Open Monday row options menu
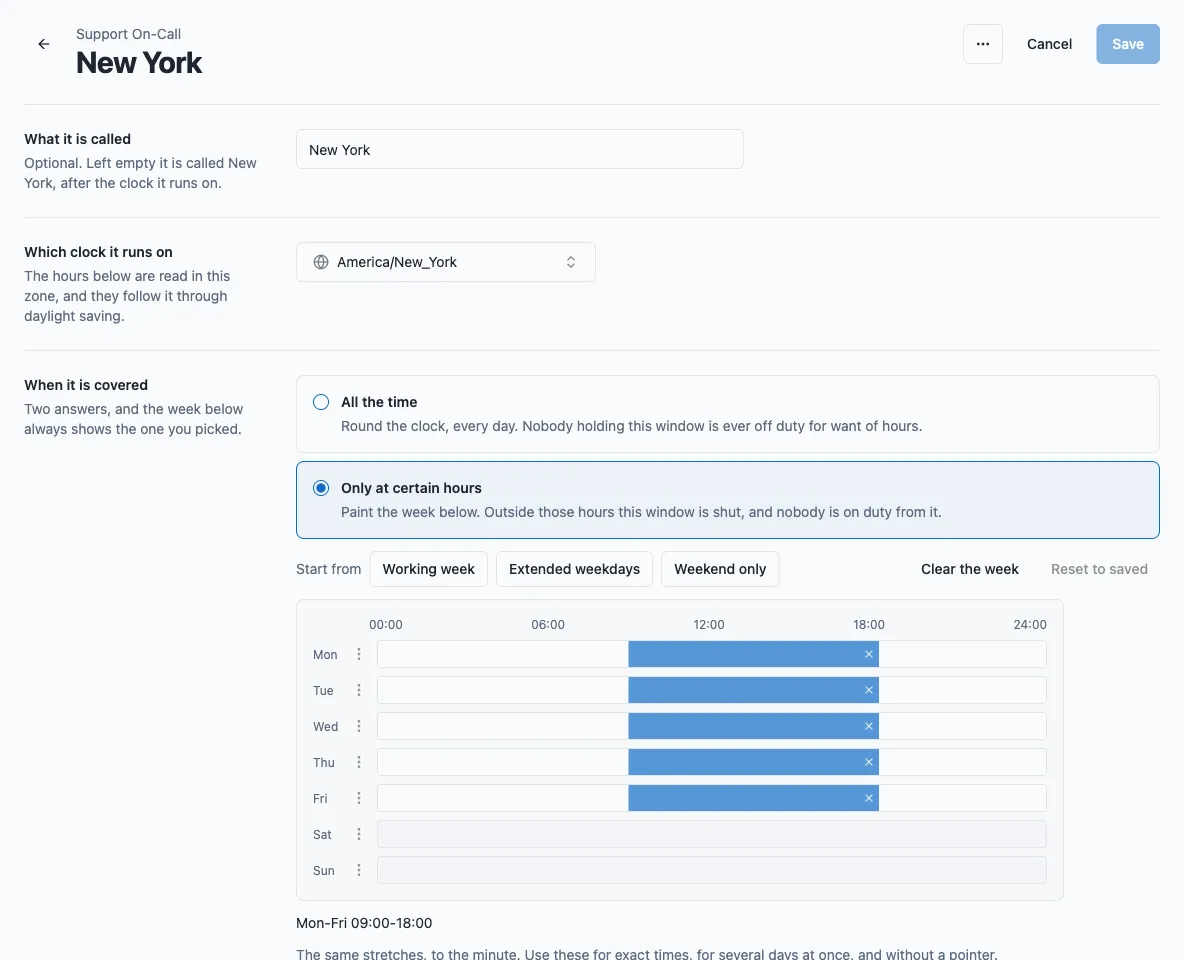The height and width of the screenshot is (960, 1184). [x=359, y=654]
